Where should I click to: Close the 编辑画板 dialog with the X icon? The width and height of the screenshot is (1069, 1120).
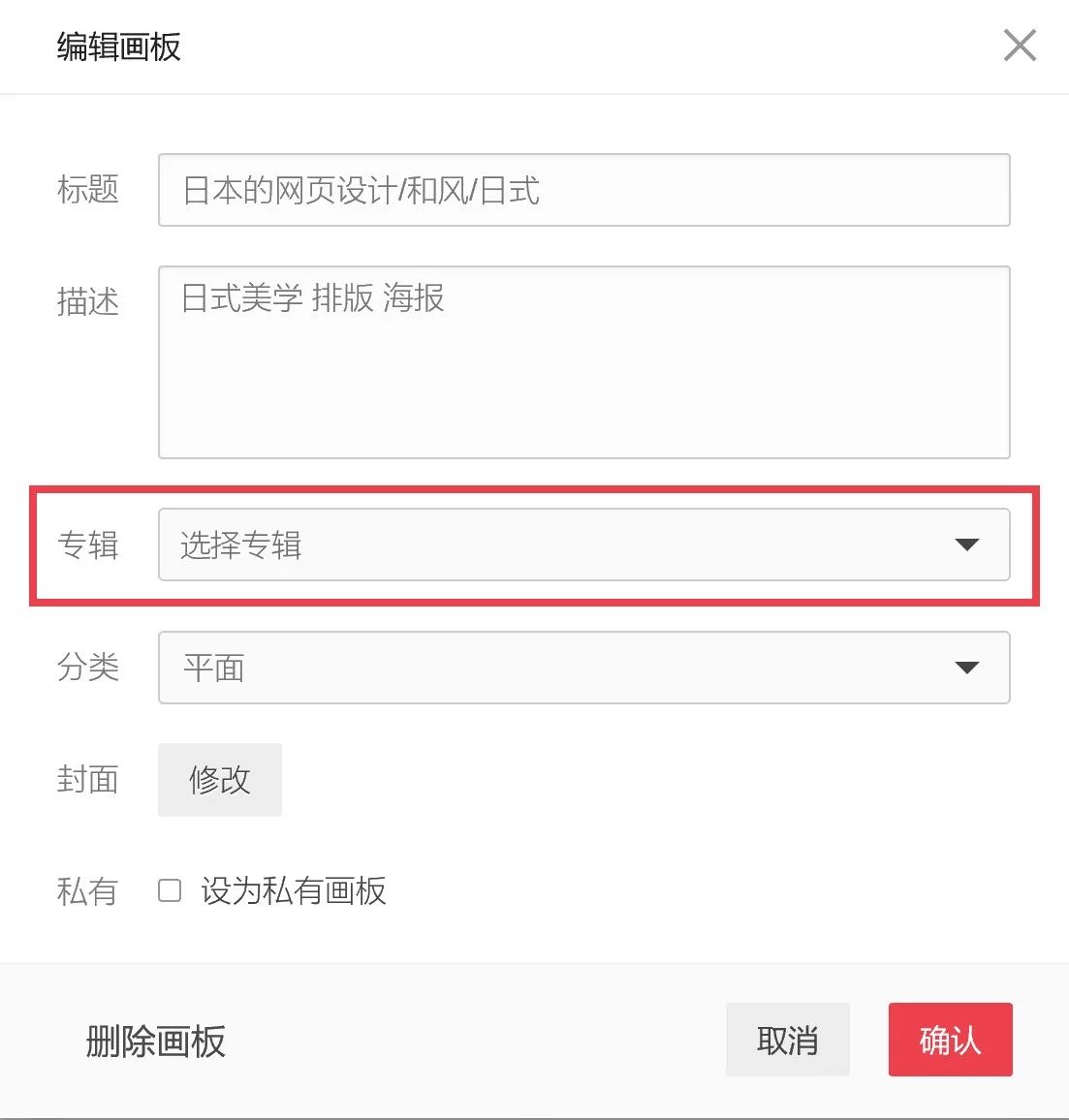click(1020, 46)
